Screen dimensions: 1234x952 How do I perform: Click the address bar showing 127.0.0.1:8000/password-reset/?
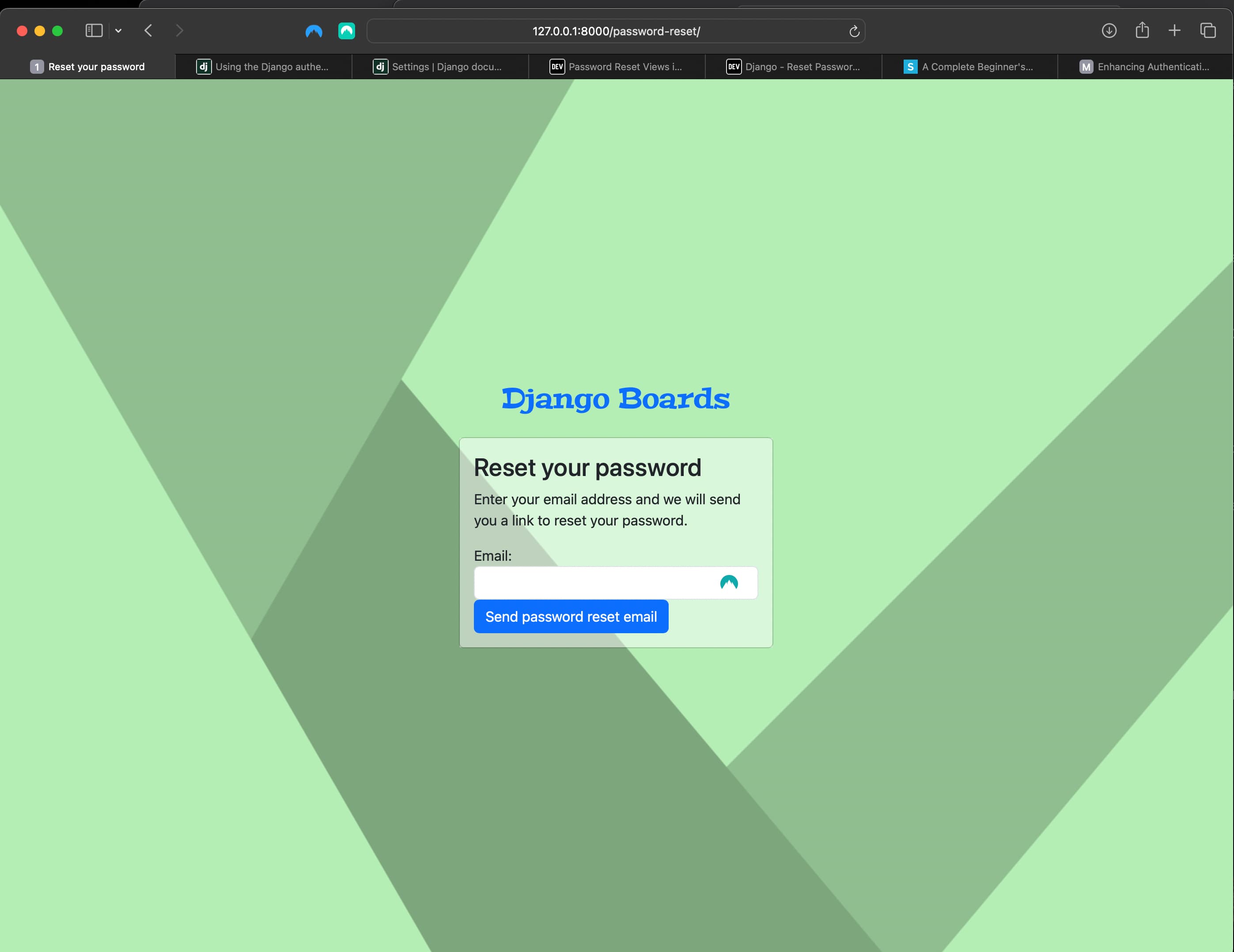[616, 31]
